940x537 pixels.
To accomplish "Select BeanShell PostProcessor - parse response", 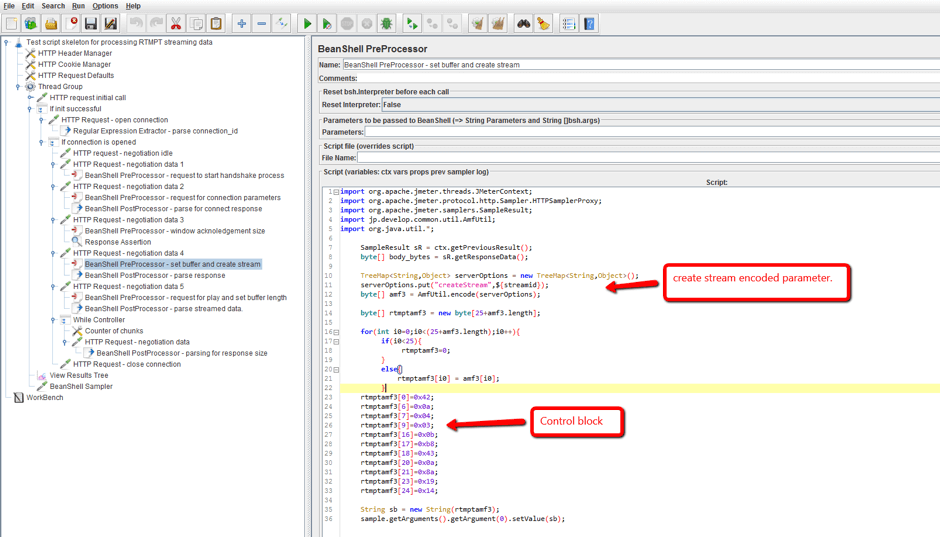I will coord(155,276).
